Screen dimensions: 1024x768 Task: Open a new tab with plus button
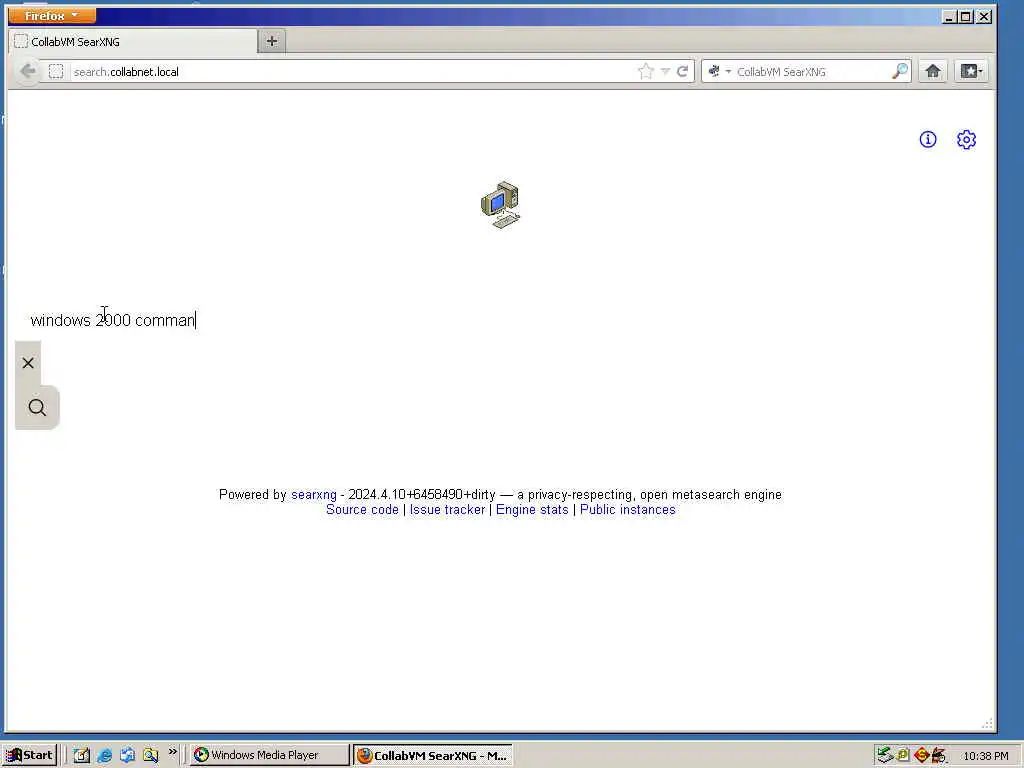[x=272, y=41]
